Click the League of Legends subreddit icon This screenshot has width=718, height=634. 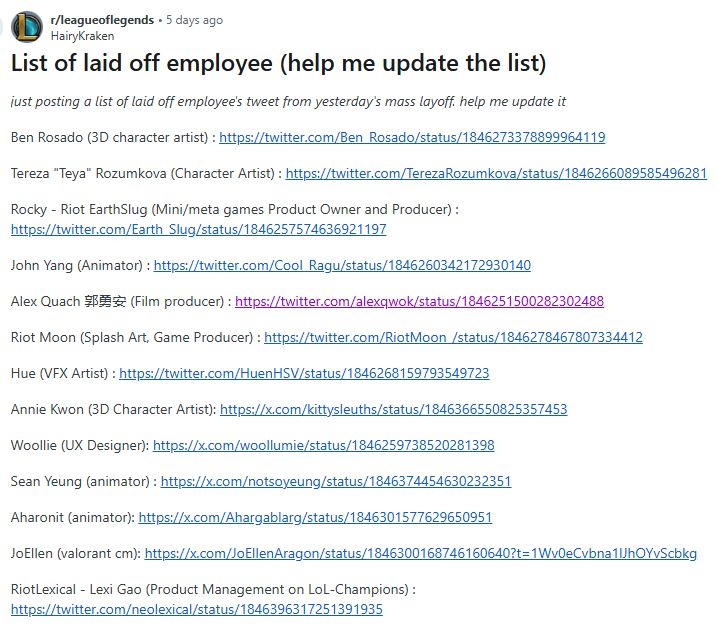tap(27, 27)
